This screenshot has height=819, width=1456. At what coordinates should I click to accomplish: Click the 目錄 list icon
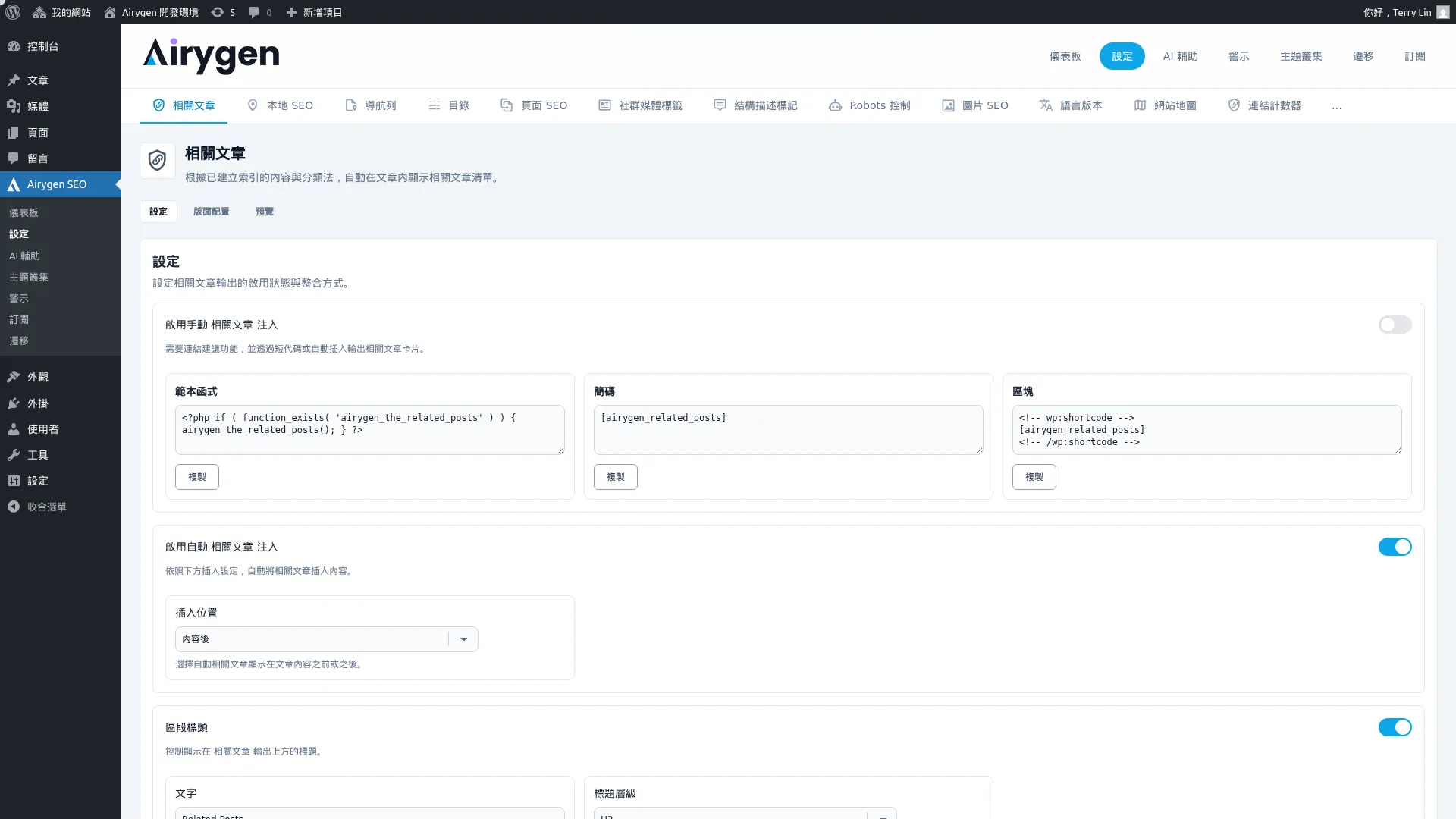(435, 105)
